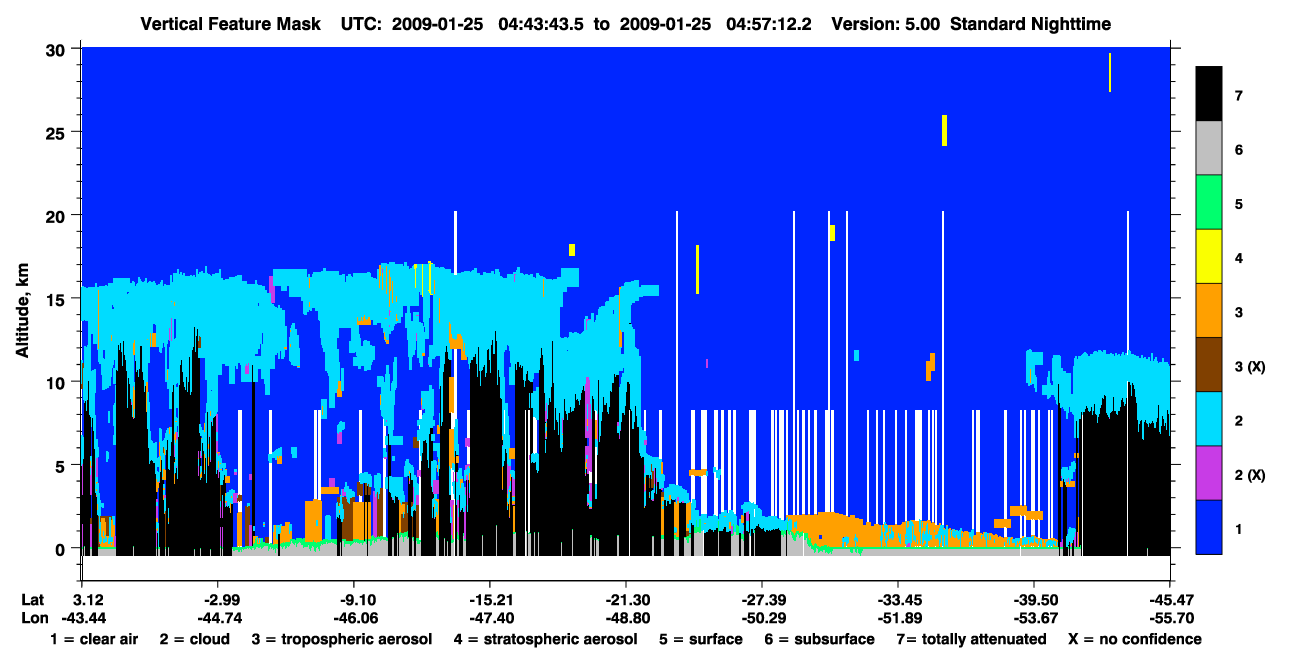This screenshot has width=1300, height=667.
Task: Click the altitude tick label 15
Action: tap(58, 298)
